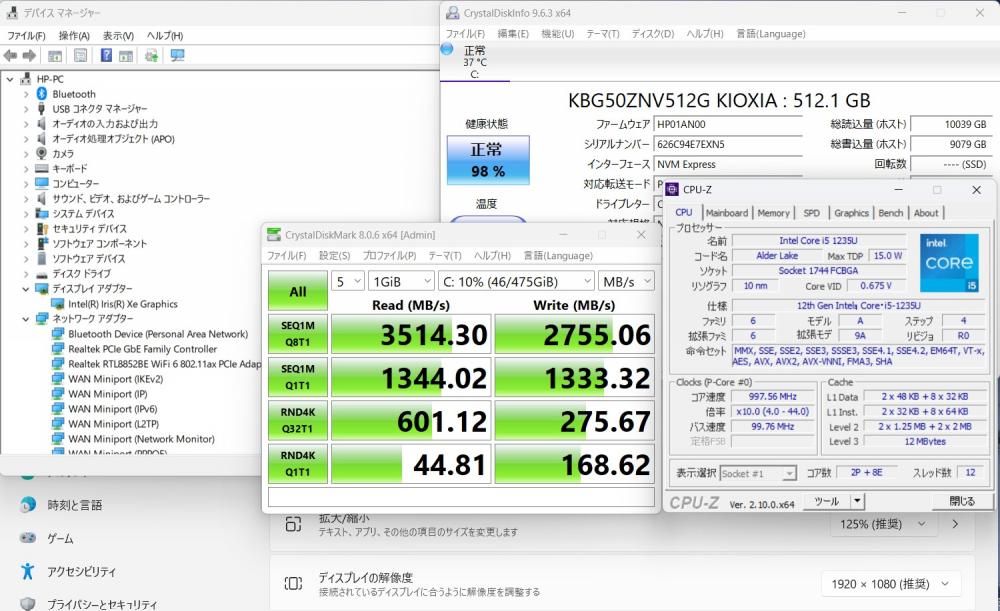Click the drive icon beside ディスク ドライブ
Image resolution: width=1000 pixels, height=611 pixels.
[42, 274]
